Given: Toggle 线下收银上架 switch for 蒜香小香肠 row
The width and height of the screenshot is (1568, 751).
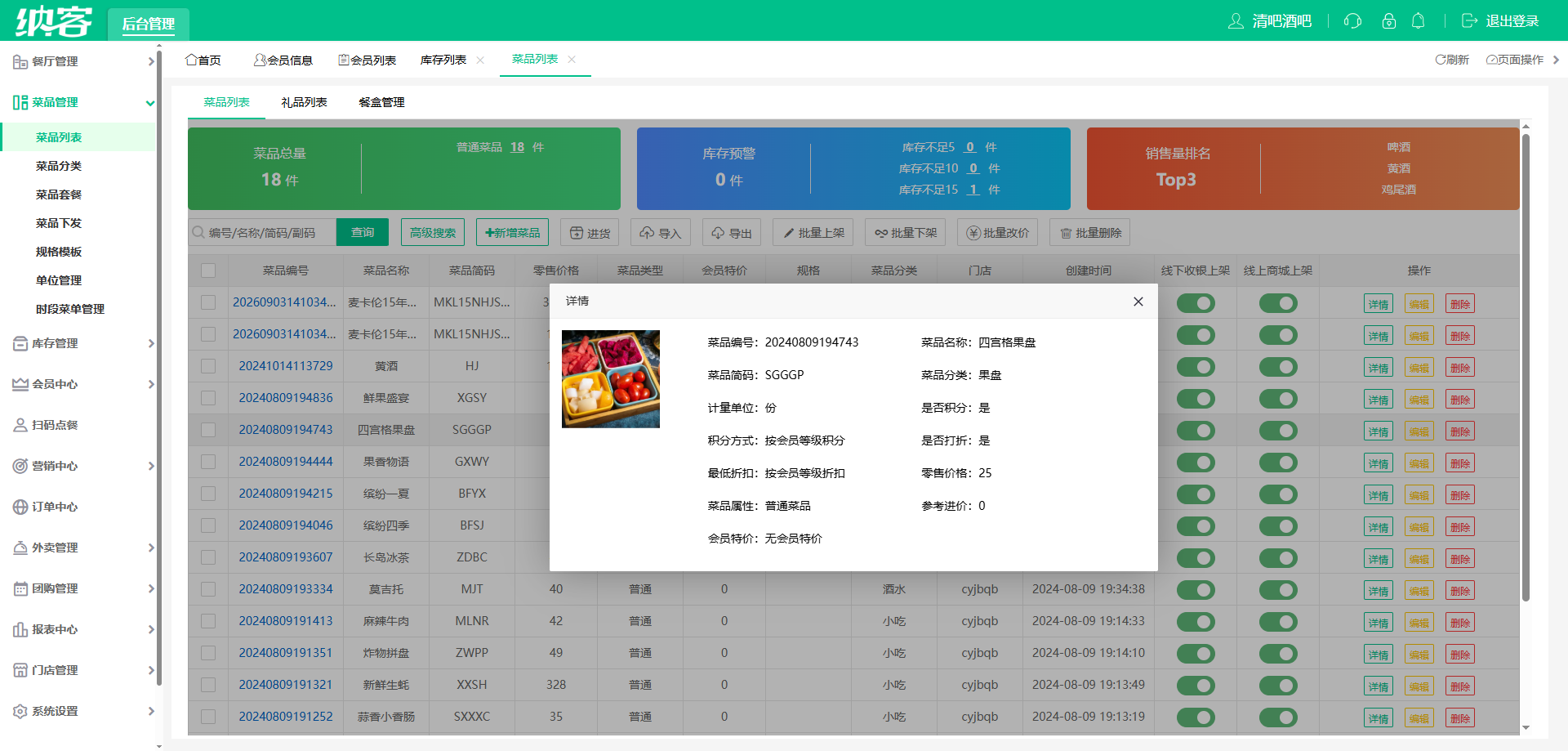Looking at the screenshot, I should 1196,717.
